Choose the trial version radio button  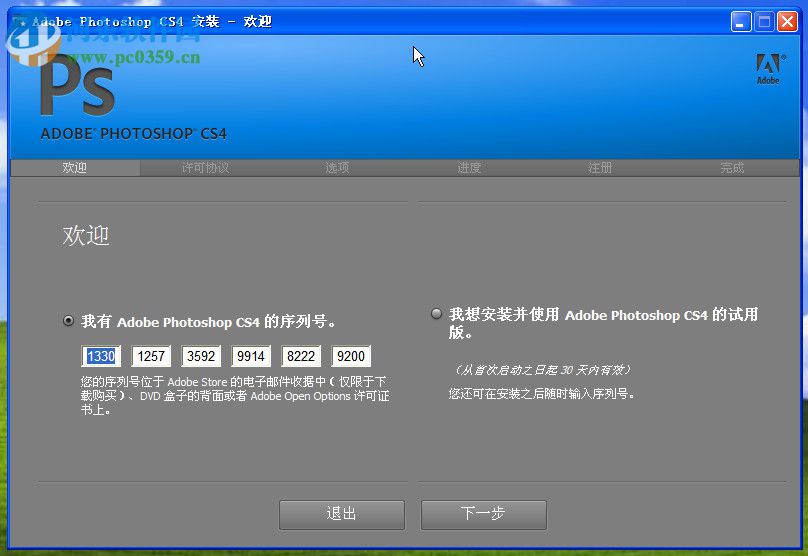(436, 313)
